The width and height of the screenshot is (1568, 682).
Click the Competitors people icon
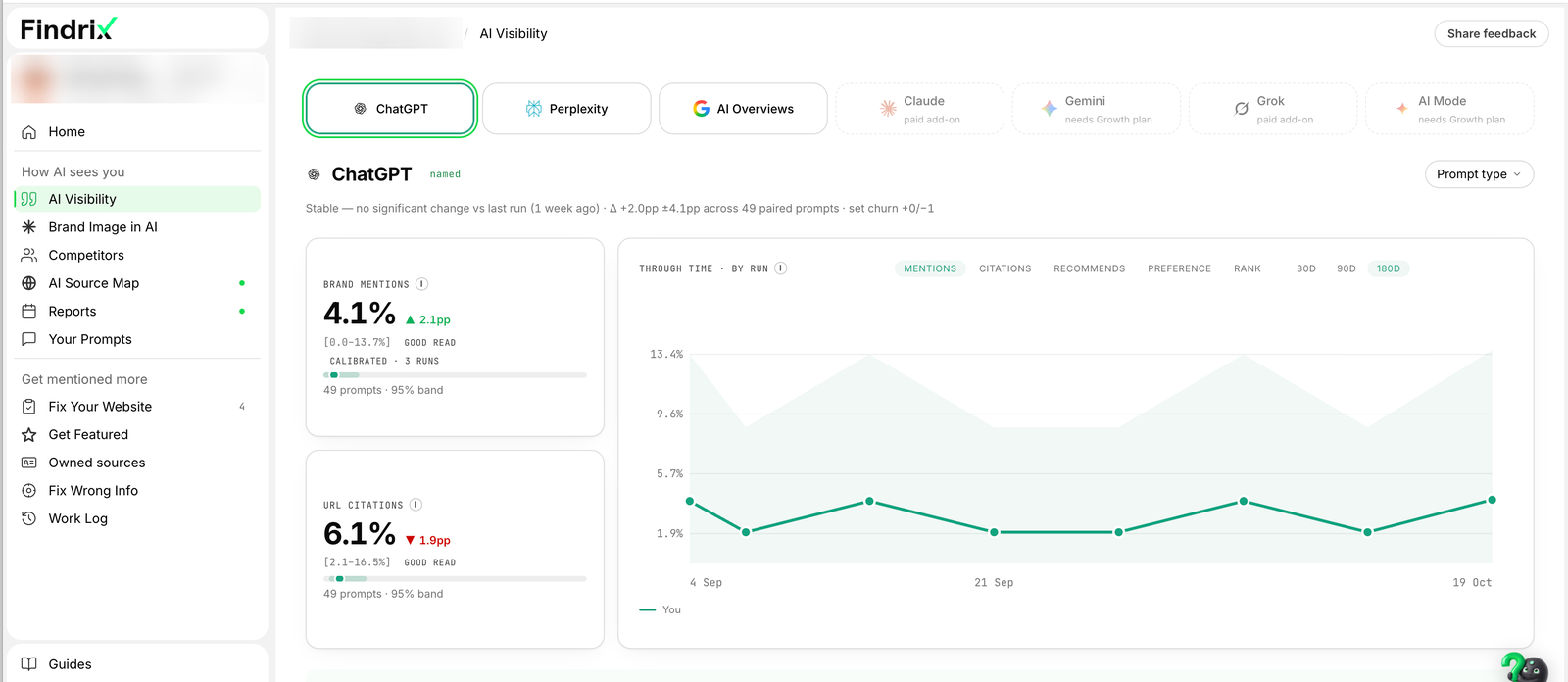tap(29, 255)
